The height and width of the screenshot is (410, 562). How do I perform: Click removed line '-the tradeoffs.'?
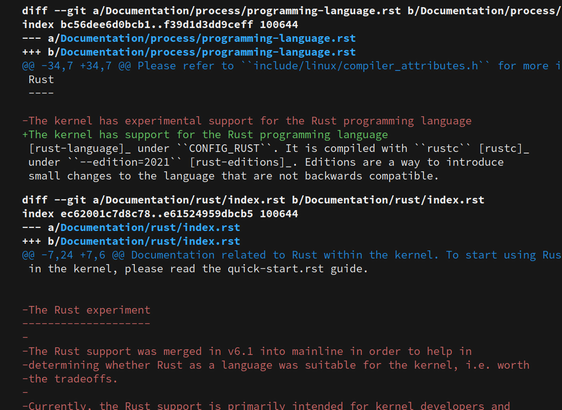[x=70, y=379]
